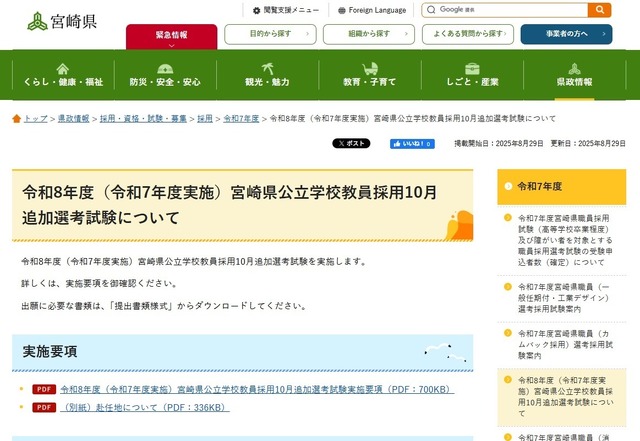The width and height of the screenshot is (640, 441).
Task: Open よくある質問から探す button
Action: pyautogui.click(x=468, y=34)
